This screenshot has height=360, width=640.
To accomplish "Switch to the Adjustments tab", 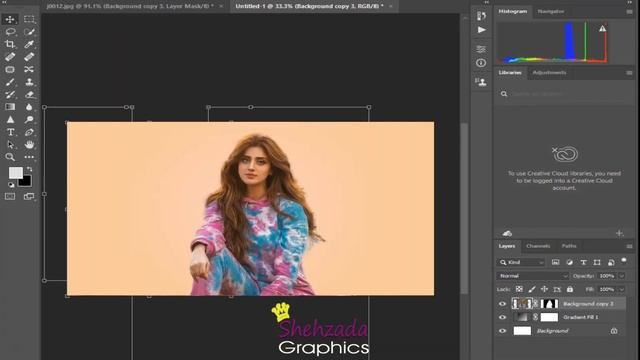I will (549, 73).
